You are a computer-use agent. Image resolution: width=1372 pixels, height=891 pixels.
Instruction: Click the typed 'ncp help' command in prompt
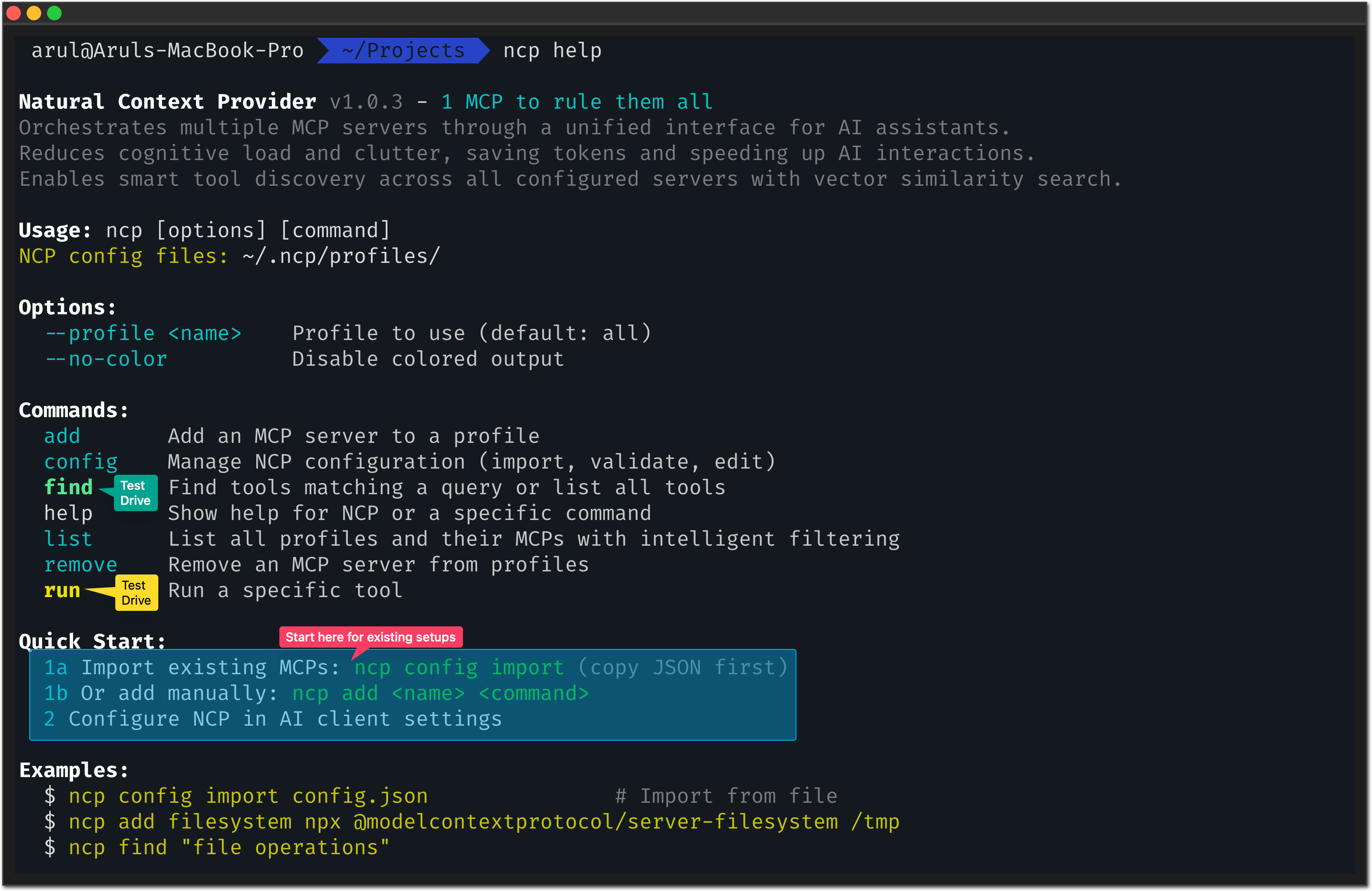coord(552,51)
